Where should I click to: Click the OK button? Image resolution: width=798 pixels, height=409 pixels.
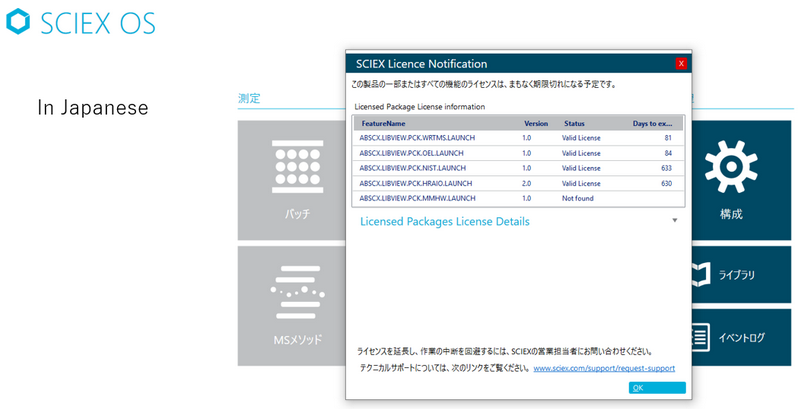coord(657,388)
